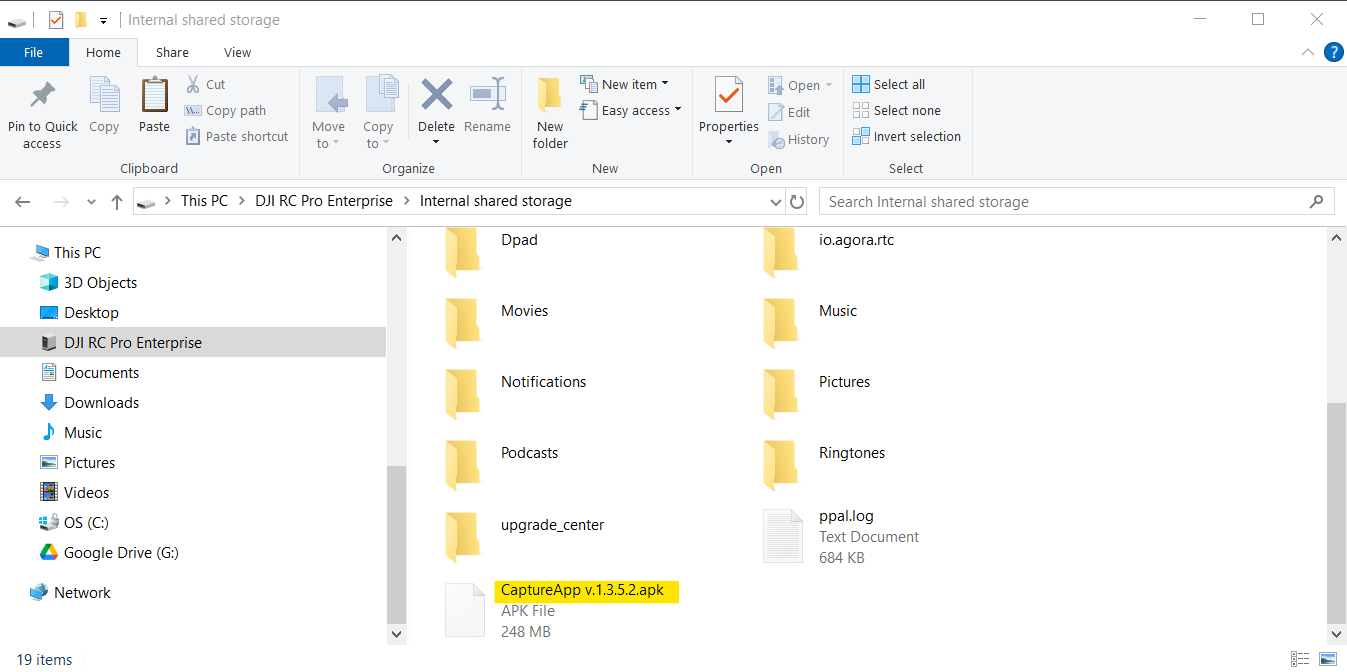Click the Search Internal shared storage field

click(1065, 202)
